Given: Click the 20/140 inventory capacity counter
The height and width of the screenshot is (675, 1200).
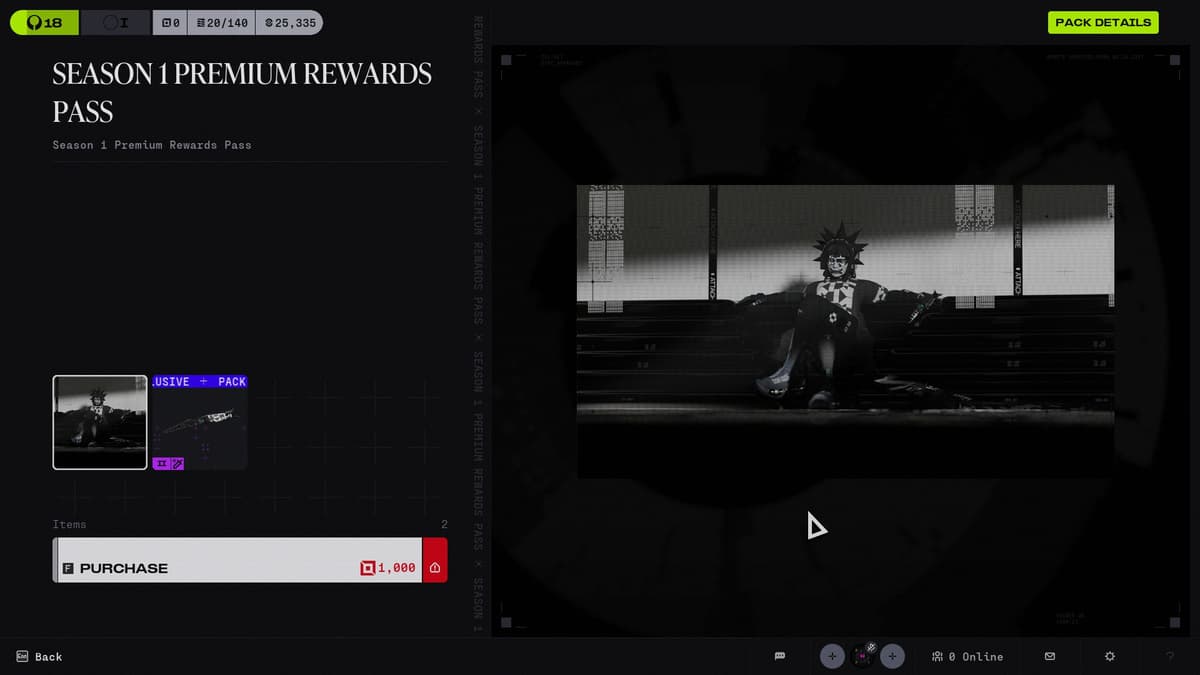Looking at the screenshot, I should tap(220, 22).
